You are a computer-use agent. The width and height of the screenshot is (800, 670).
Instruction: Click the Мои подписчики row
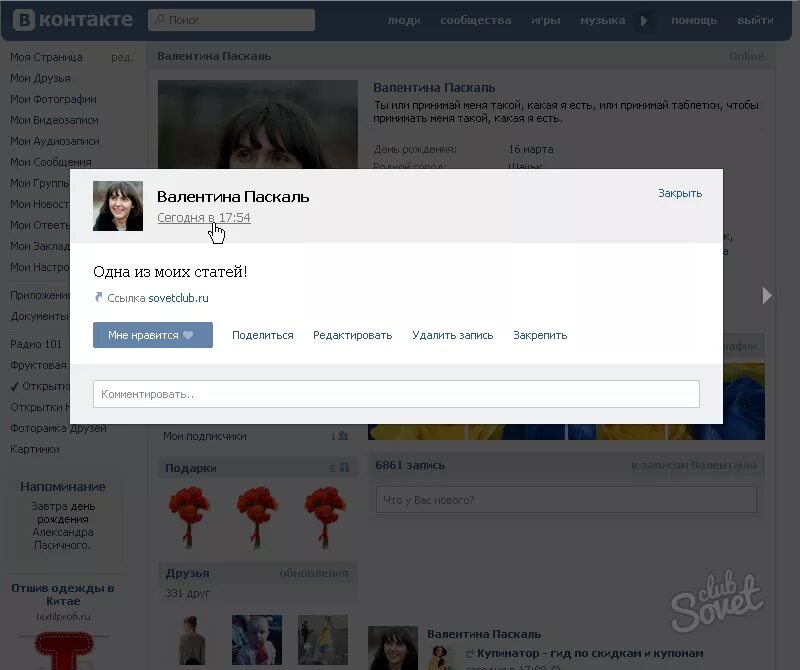(256, 436)
